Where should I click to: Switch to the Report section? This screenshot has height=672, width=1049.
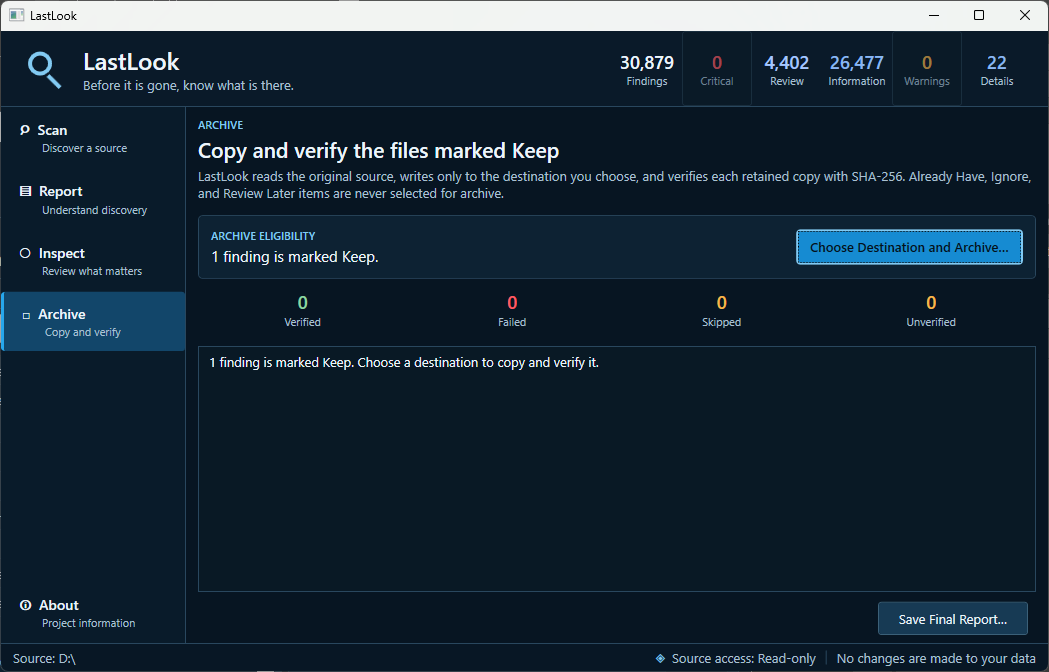coord(94,200)
